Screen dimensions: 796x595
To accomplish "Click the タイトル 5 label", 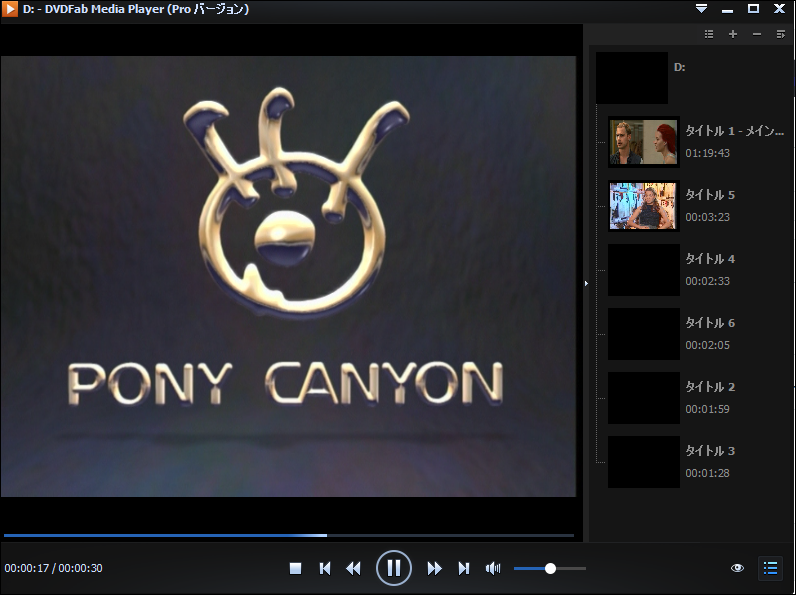I will pos(710,195).
